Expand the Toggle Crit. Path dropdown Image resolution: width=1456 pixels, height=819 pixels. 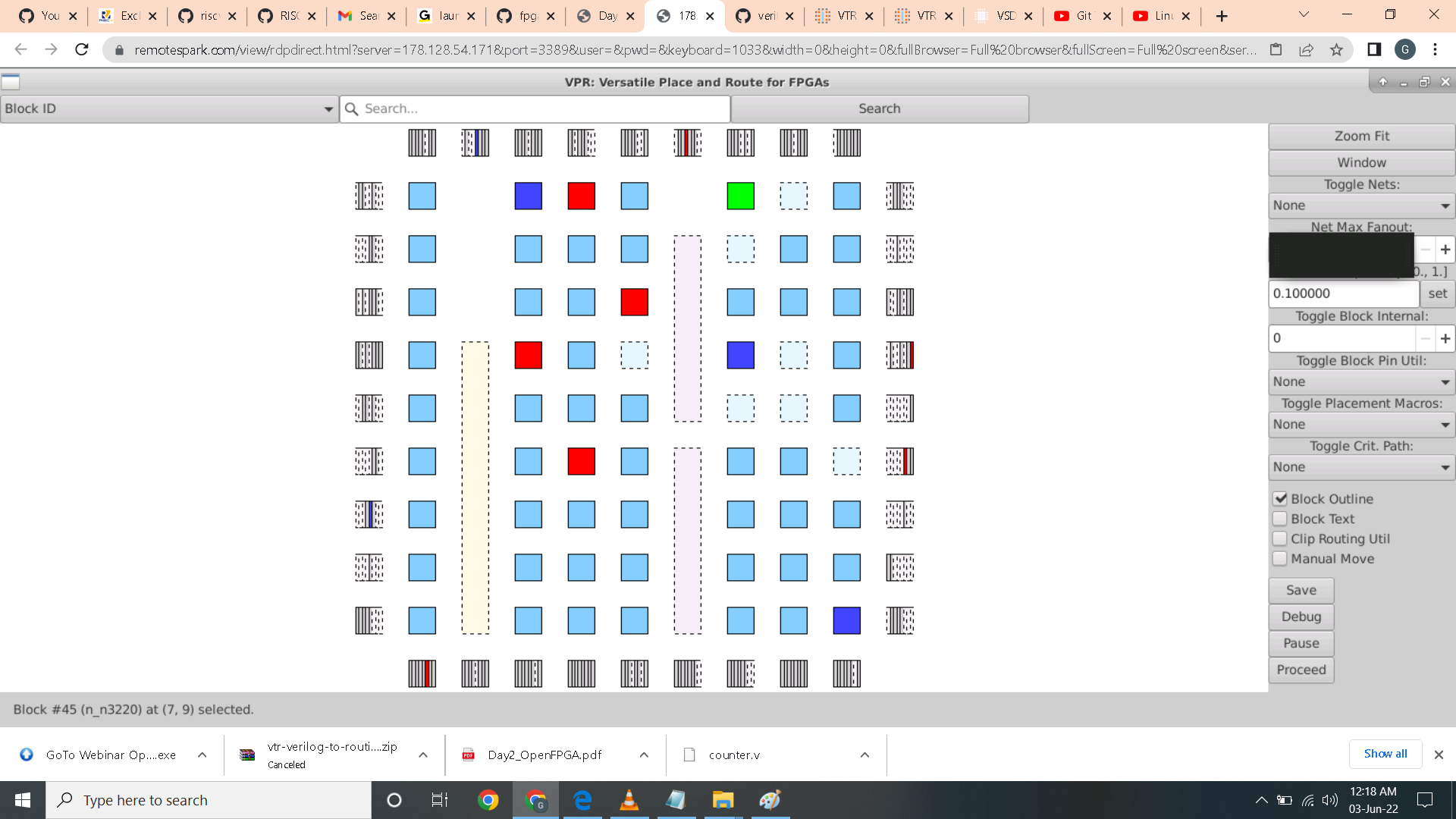coord(1361,467)
